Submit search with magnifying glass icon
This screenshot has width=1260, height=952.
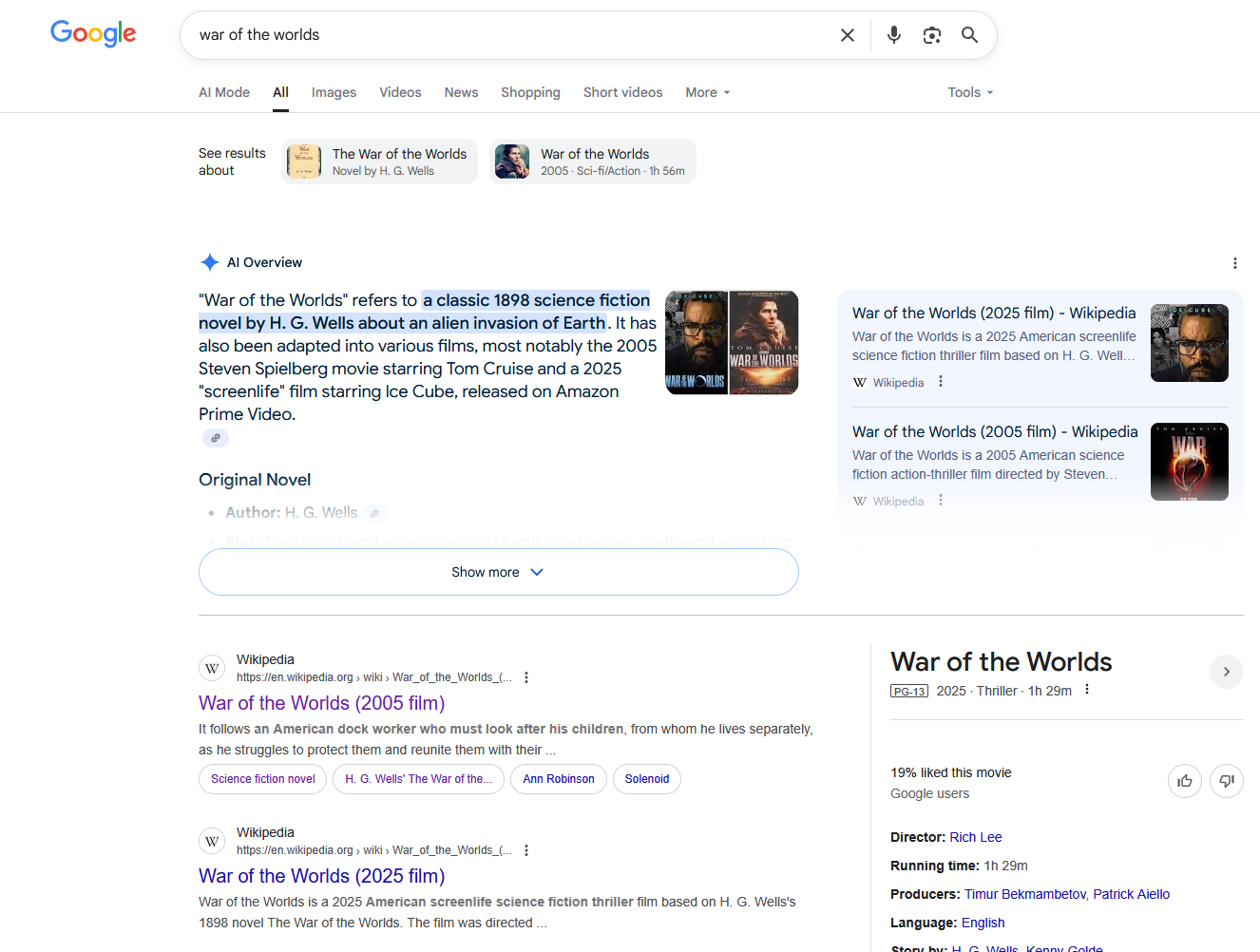pyautogui.click(x=969, y=35)
